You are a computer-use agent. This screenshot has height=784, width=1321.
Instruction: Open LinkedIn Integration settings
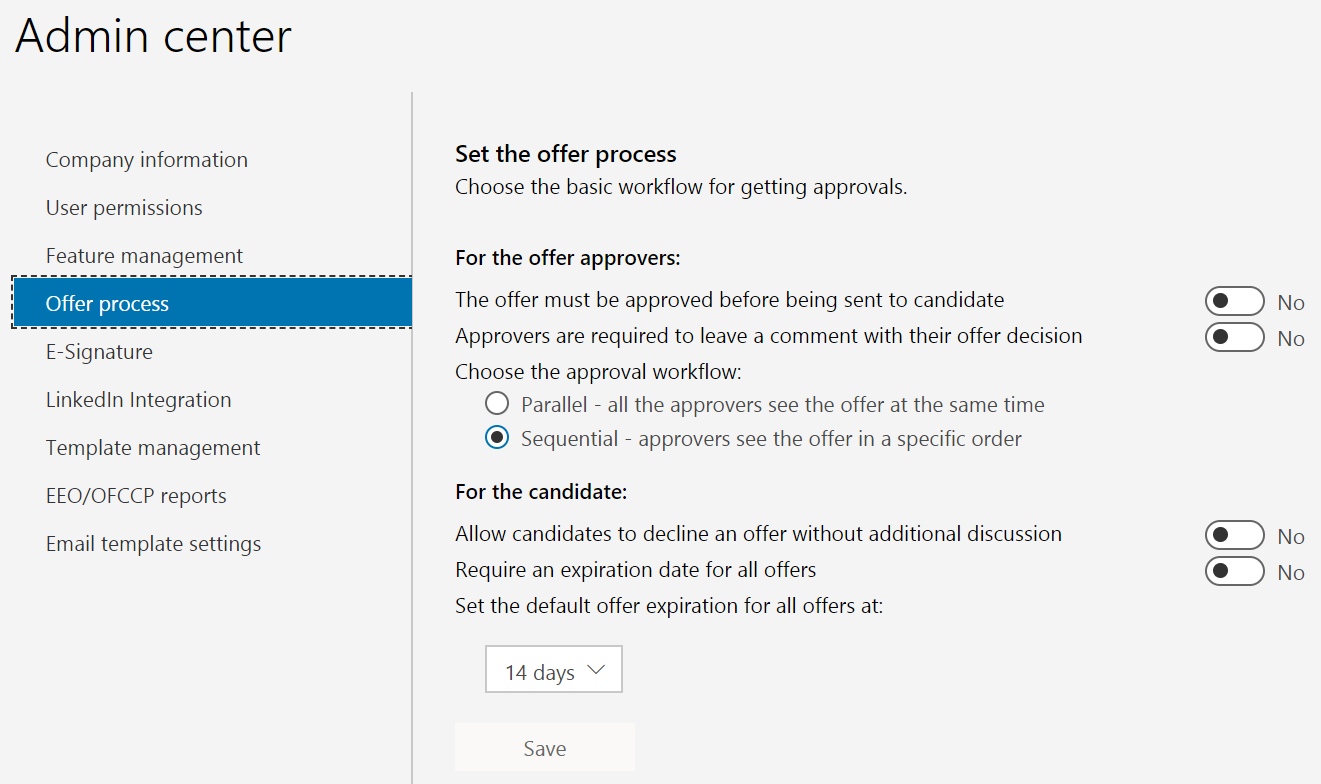pyautogui.click(x=138, y=399)
